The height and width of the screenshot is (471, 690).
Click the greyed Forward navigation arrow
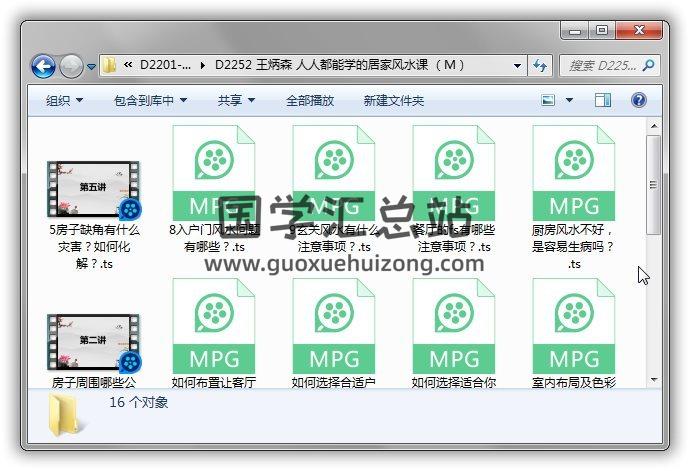(71, 66)
